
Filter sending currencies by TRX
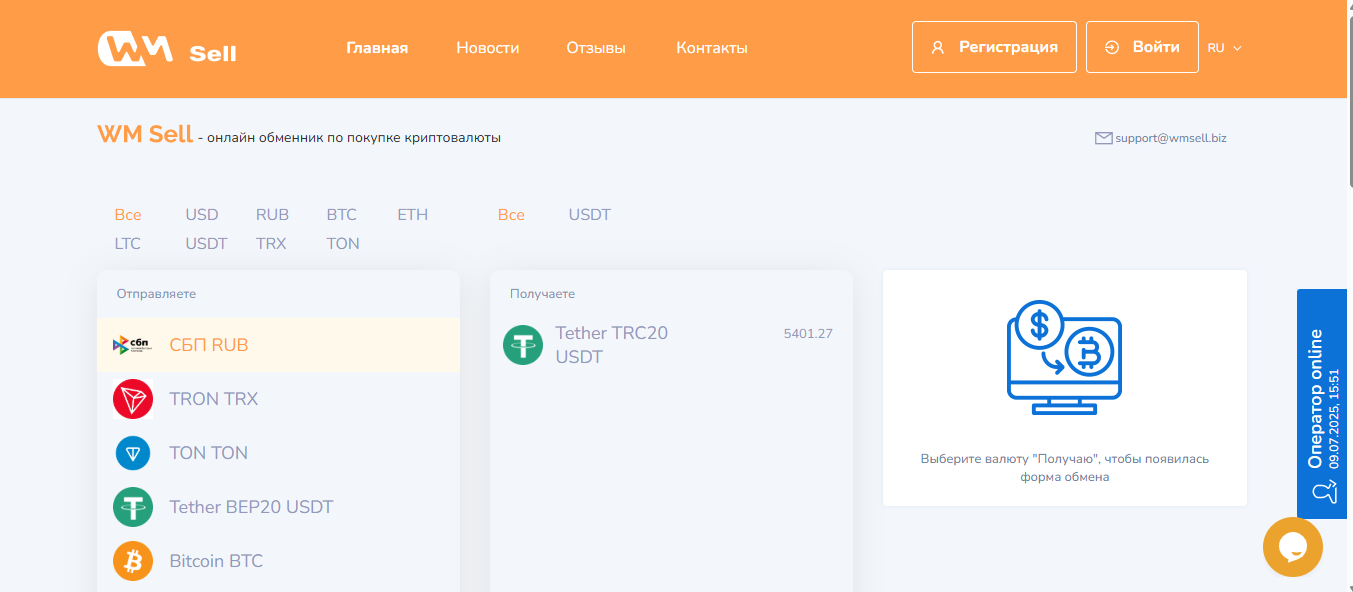[271, 244]
